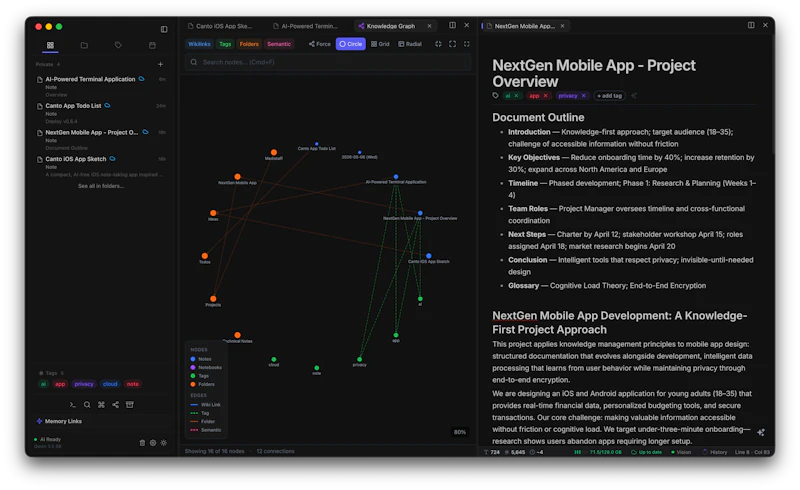
Task: Remove the privacy tag from the note
Action: click(x=584, y=96)
